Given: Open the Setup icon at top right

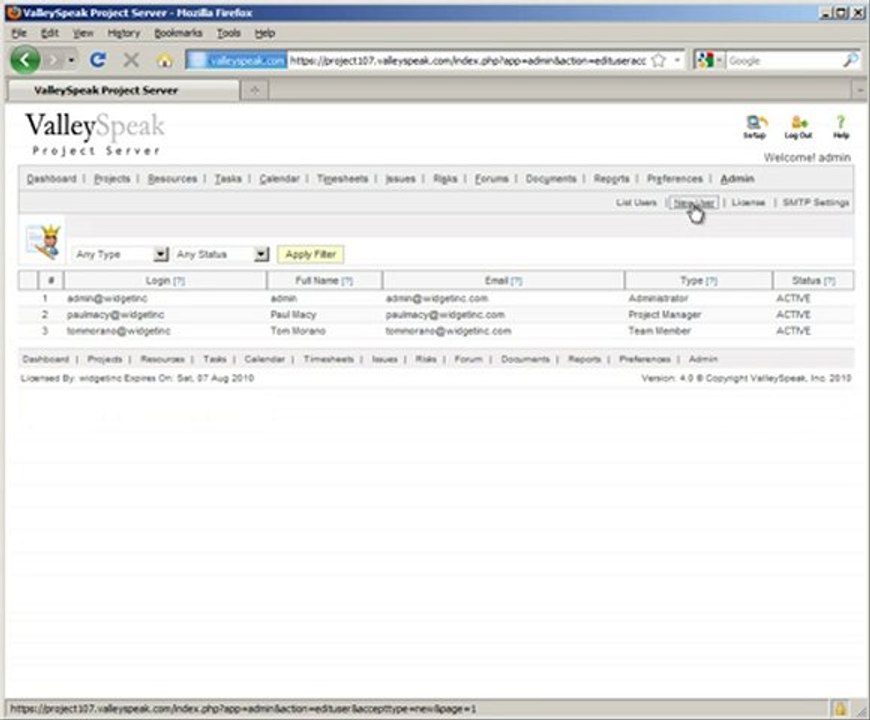Looking at the screenshot, I should pos(755,127).
